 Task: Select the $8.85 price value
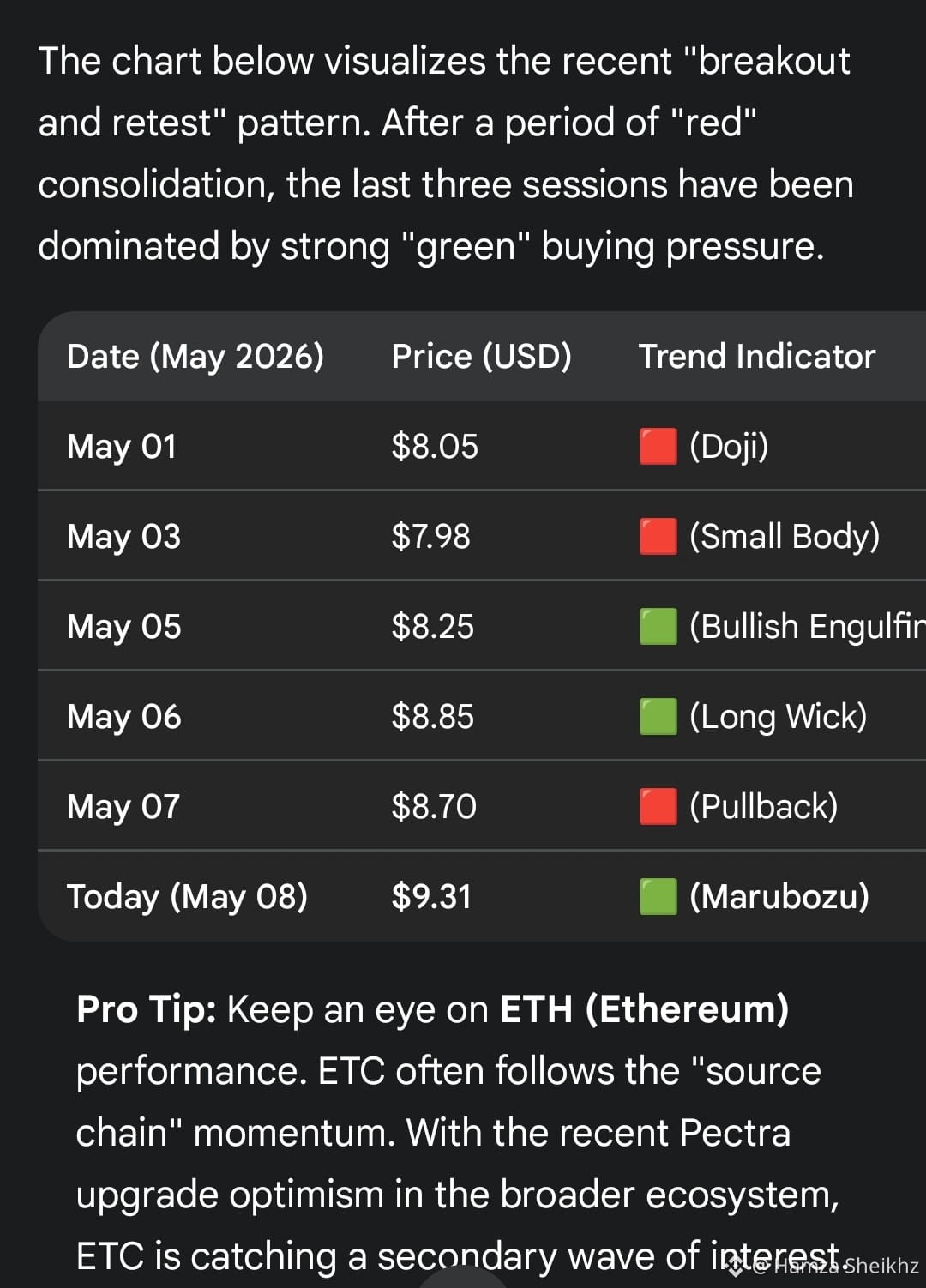(433, 717)
